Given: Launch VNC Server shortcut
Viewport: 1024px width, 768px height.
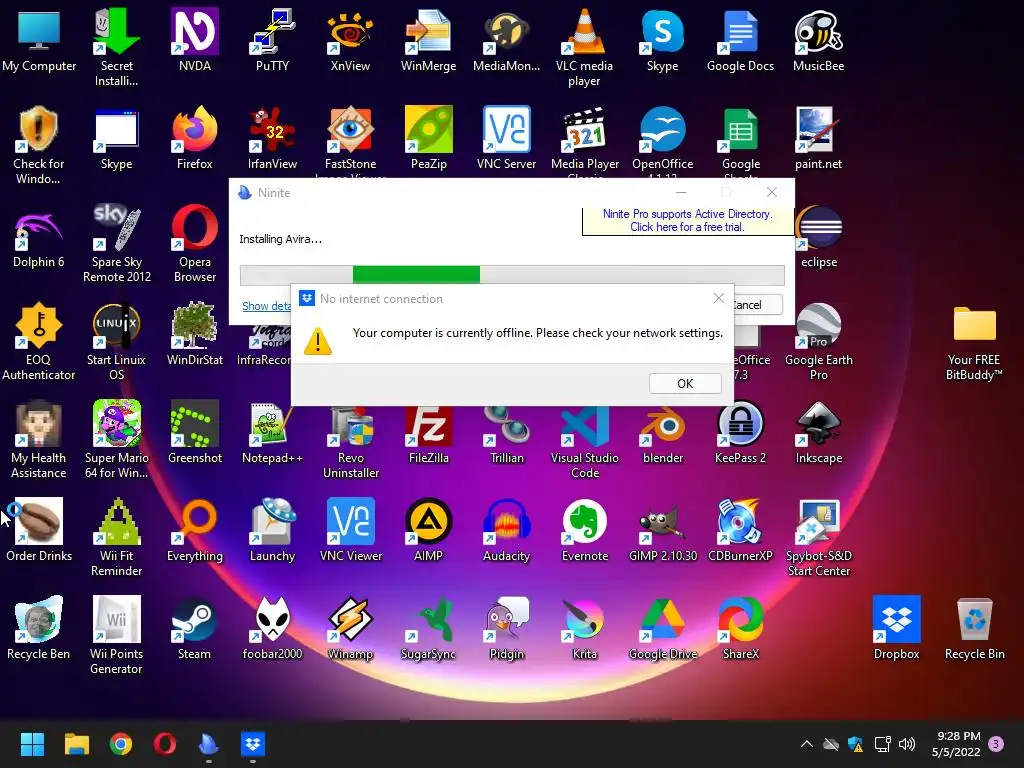Looking at the screenshot, I should pos(506,138).
